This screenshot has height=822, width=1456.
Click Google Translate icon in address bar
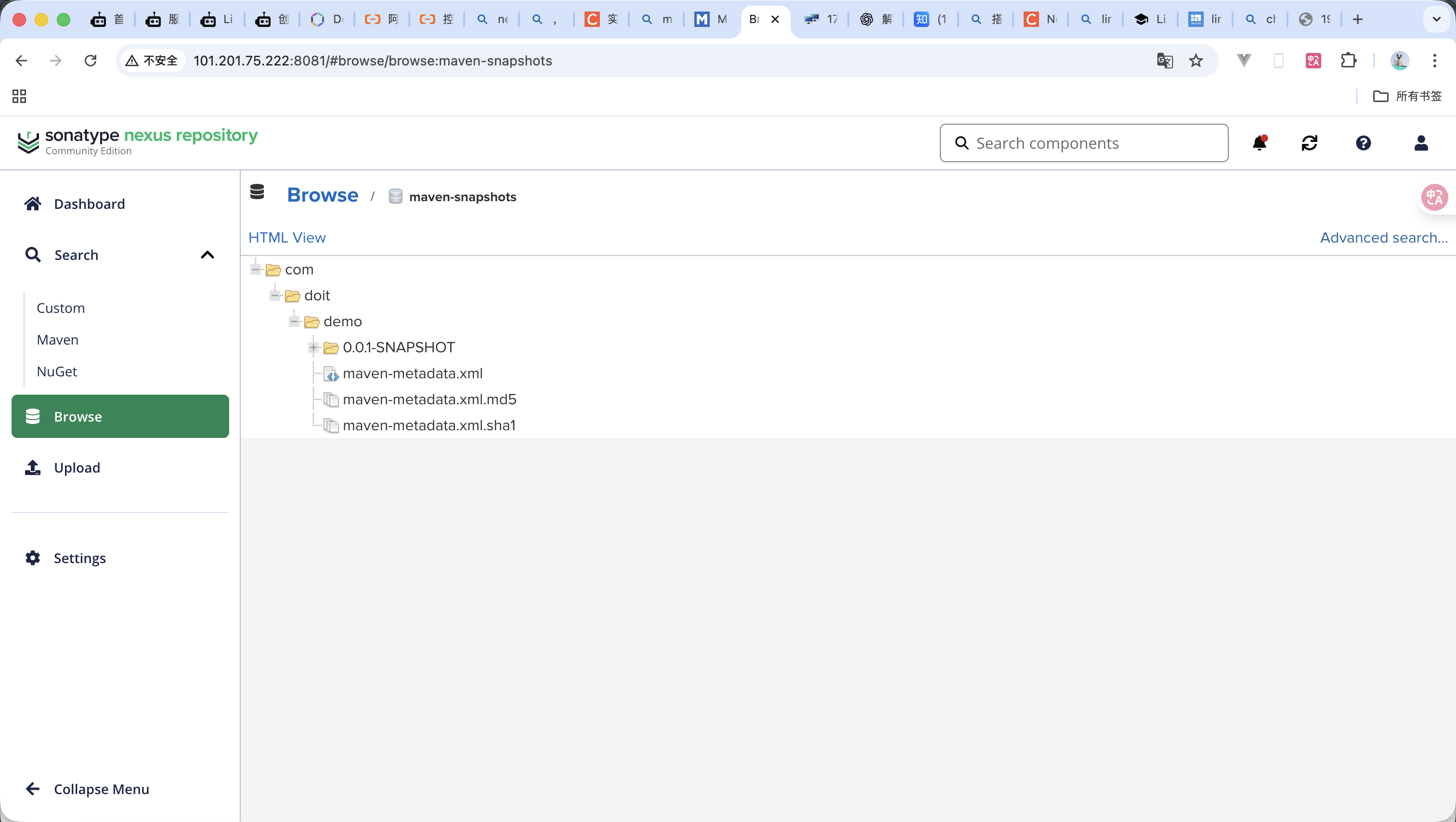(1164, 61)
